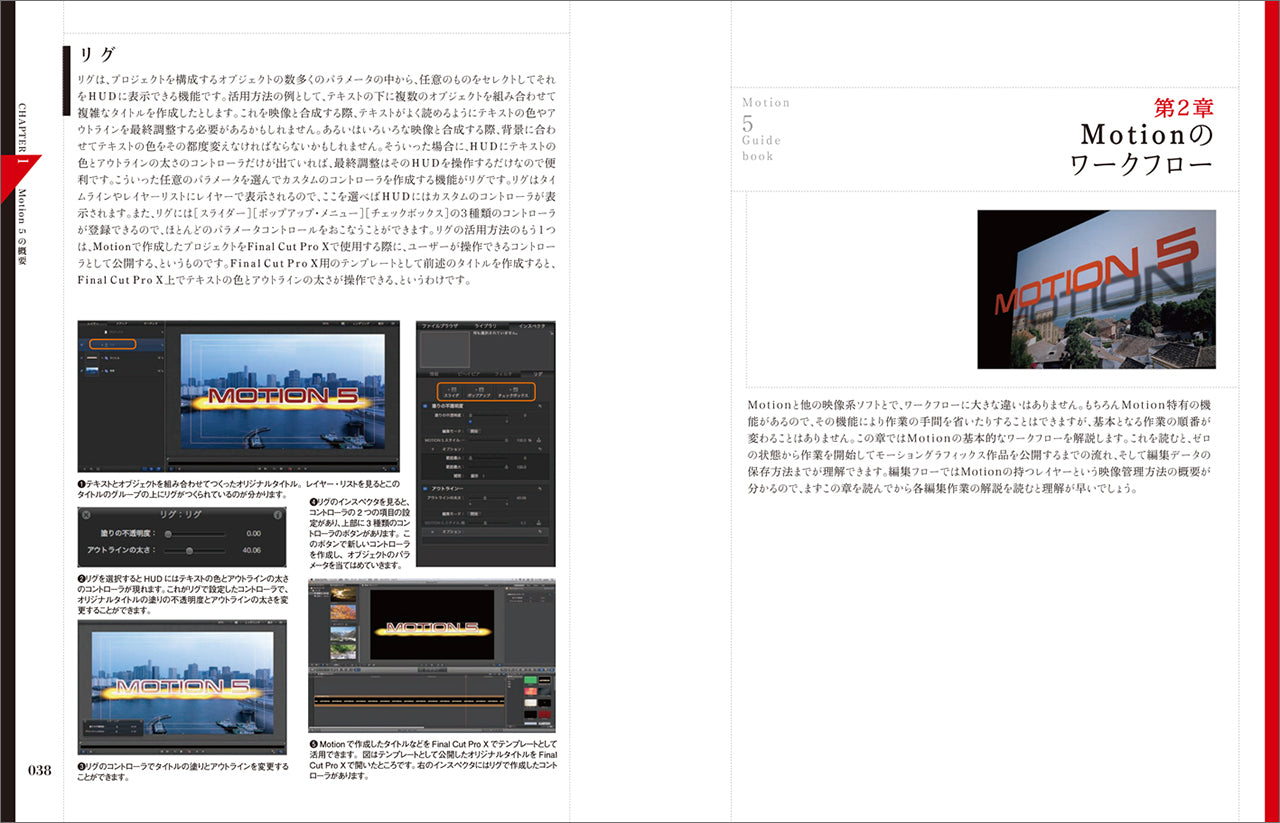1280x823 pixels.
Task: Click the 第2章 chapter heading
Action: (1184, 108)
